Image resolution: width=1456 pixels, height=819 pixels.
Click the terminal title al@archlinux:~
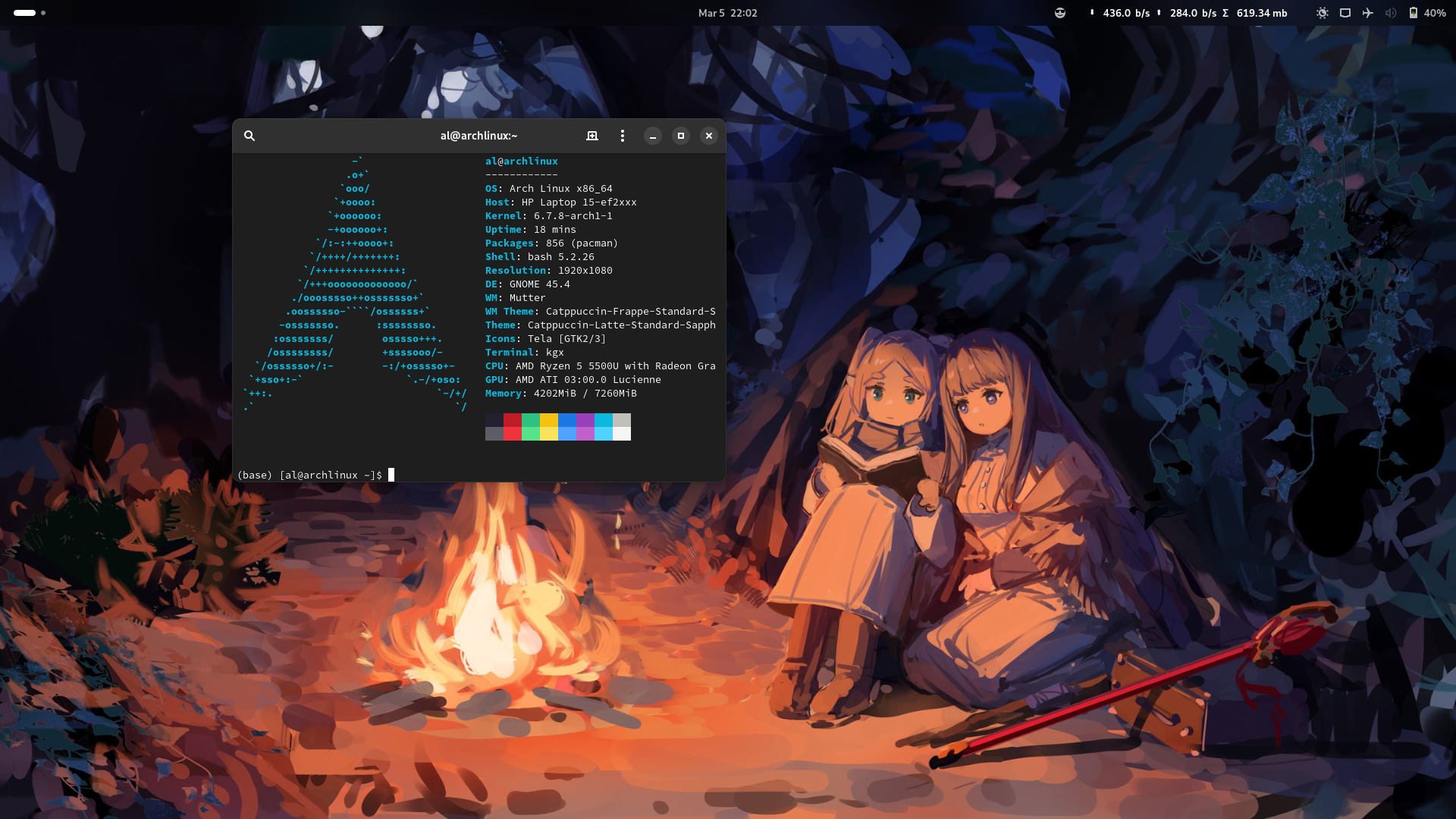coord(479,136)
